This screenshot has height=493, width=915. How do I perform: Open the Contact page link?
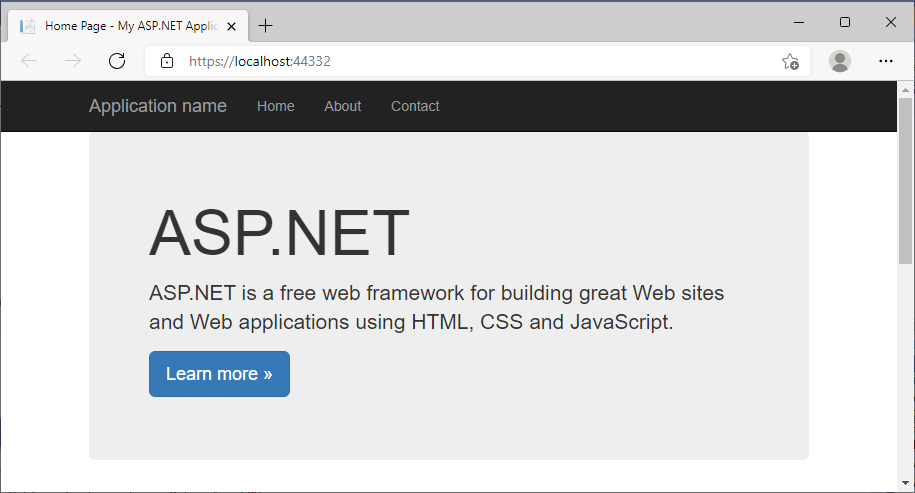(415, 106)
